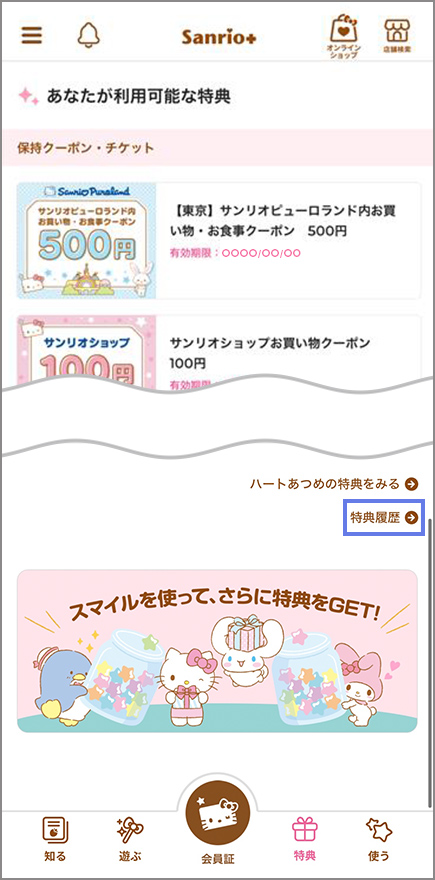Open the Puroland 500円 coupon thumbnail
435x880 pixels.
point(86,241)
